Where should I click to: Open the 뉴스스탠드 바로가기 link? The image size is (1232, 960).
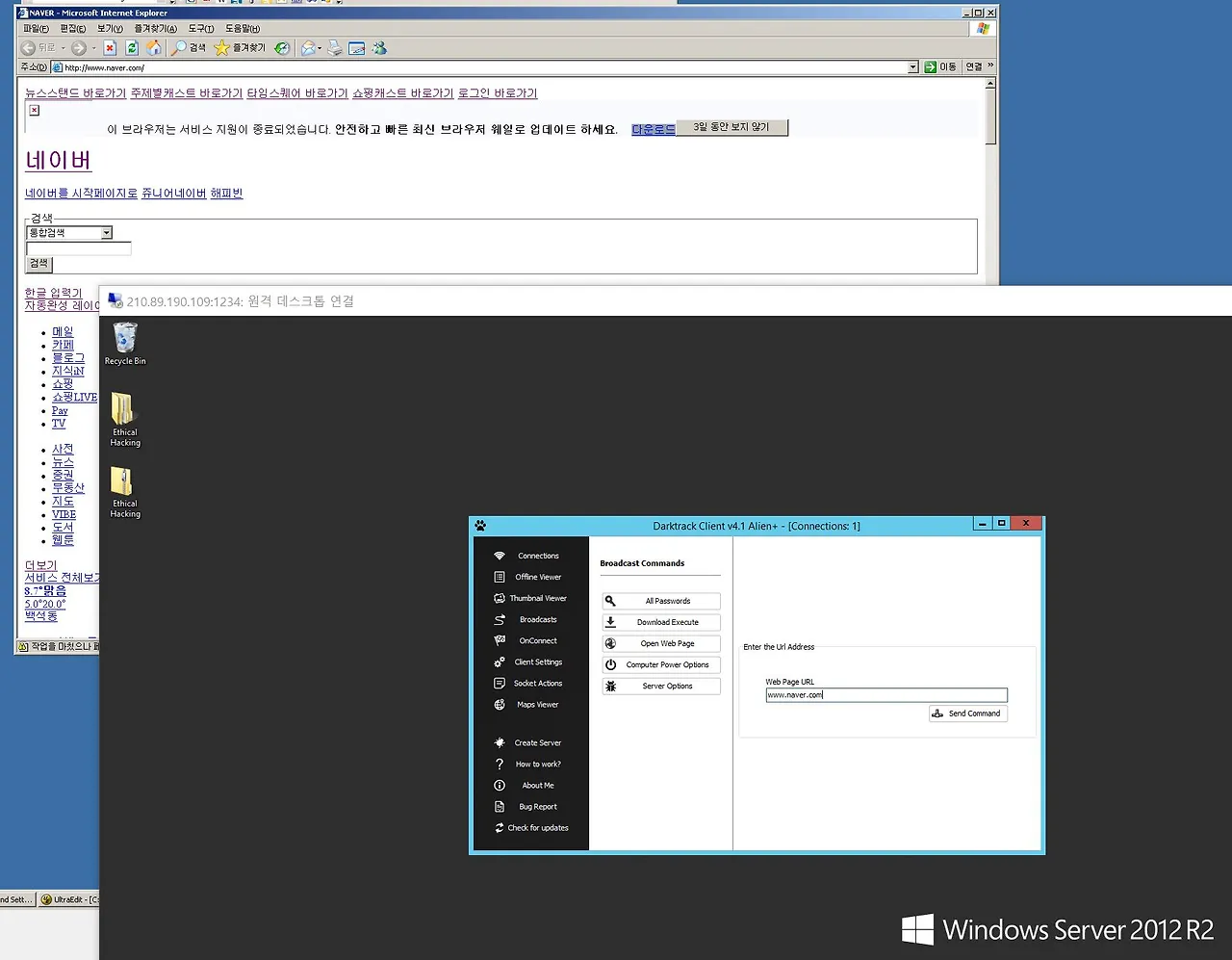(75, 93)
